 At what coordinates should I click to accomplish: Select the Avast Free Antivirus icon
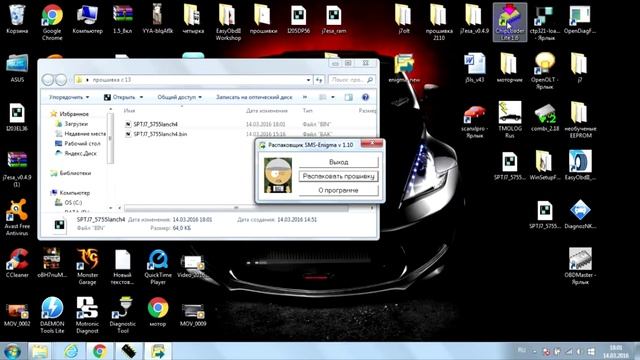pos(17,217)
